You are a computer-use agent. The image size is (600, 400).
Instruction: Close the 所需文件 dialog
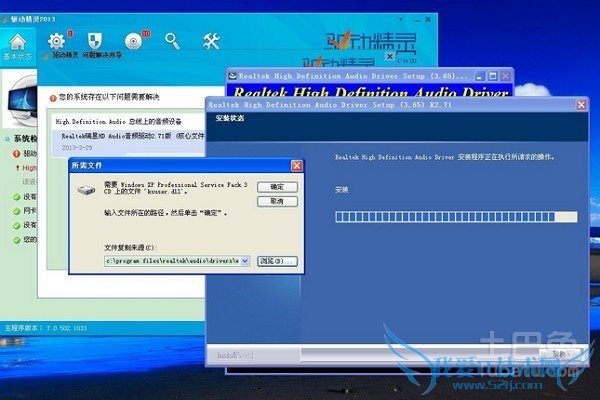pyautogui.click(x=297, y=166)
